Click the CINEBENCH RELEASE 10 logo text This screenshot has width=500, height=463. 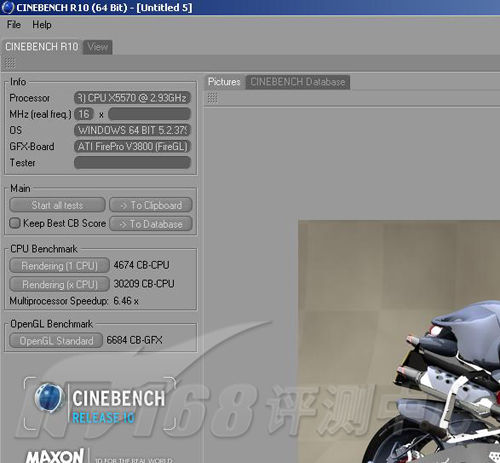click(x=118, y=407)
